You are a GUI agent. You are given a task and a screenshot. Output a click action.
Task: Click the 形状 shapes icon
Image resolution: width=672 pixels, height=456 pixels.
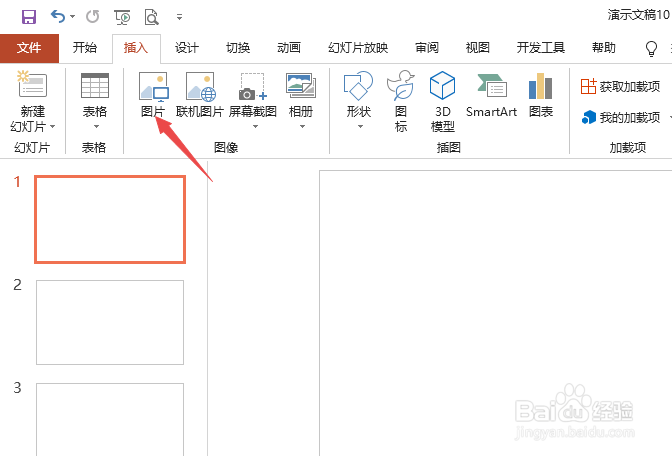pyautogui.click(x=358, y=86)
